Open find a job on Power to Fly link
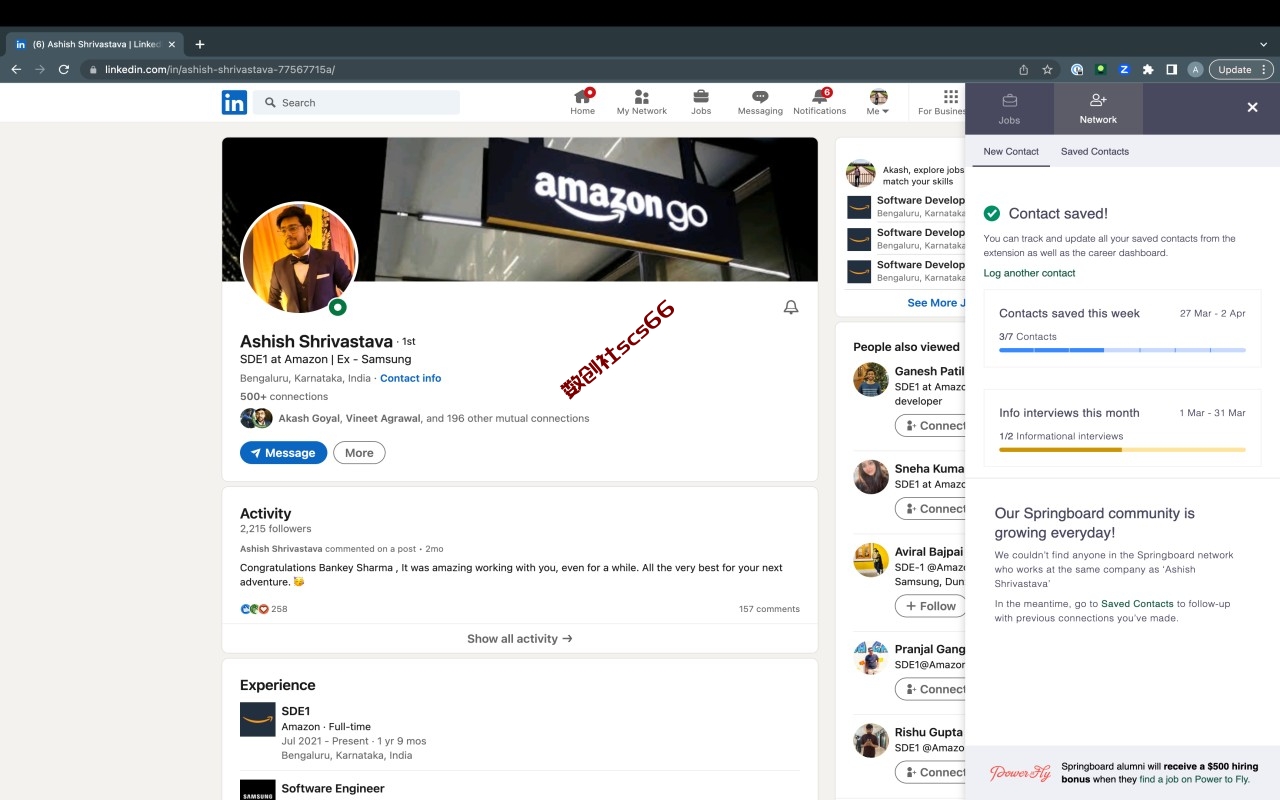 pos(1195,779)
